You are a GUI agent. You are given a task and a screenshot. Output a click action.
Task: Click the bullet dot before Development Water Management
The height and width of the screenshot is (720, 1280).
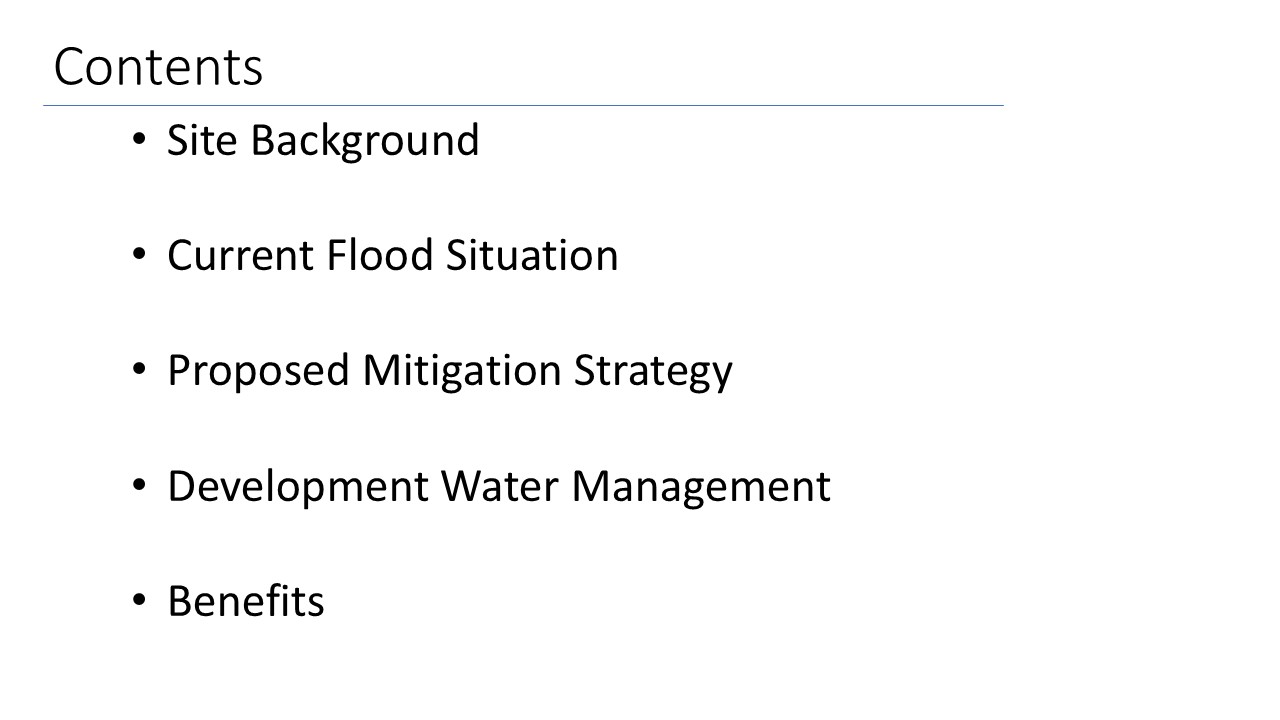pyautogui.click(x=139, y=487)
